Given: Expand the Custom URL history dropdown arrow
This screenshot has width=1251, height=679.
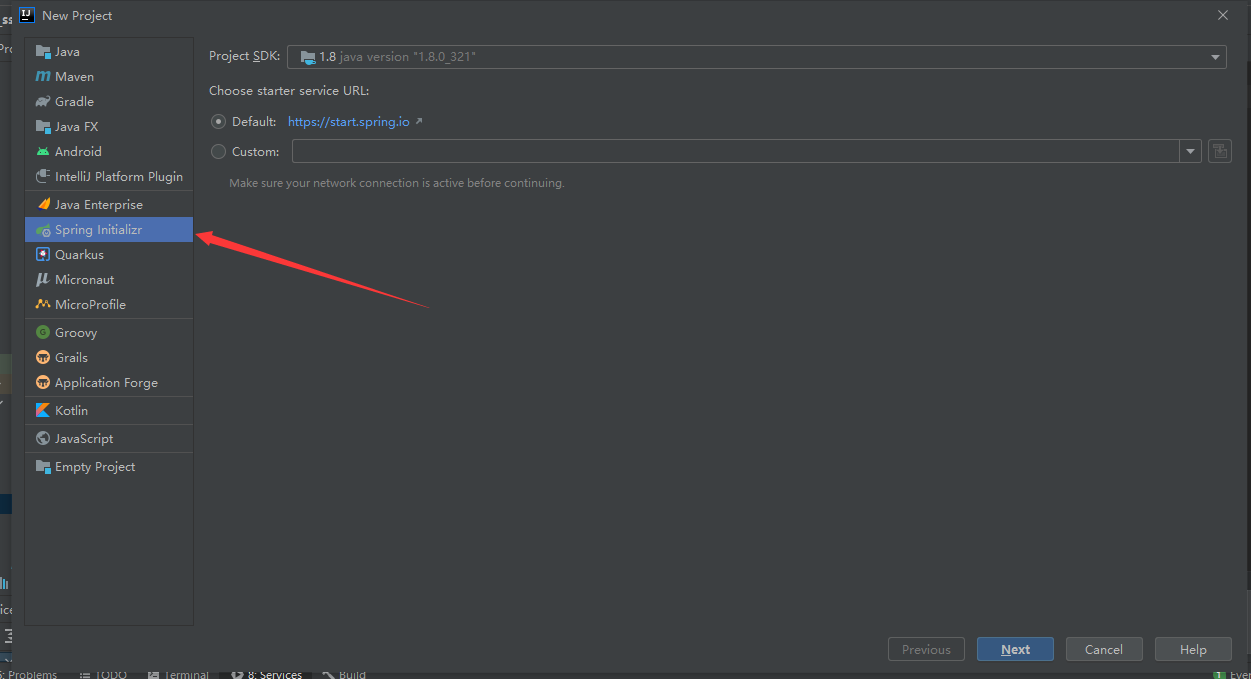Looking at the screenshot, I should (x=1190, y=152).
